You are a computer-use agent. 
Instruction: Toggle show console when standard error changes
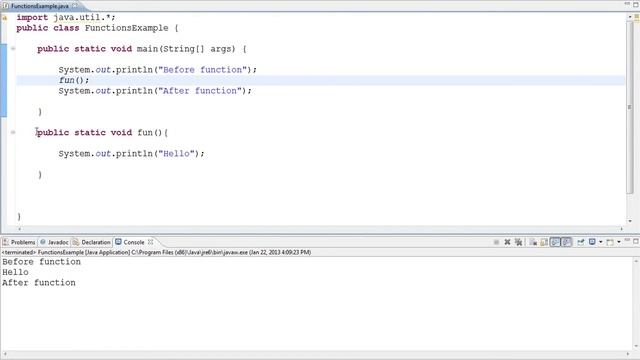coord(567,242)
